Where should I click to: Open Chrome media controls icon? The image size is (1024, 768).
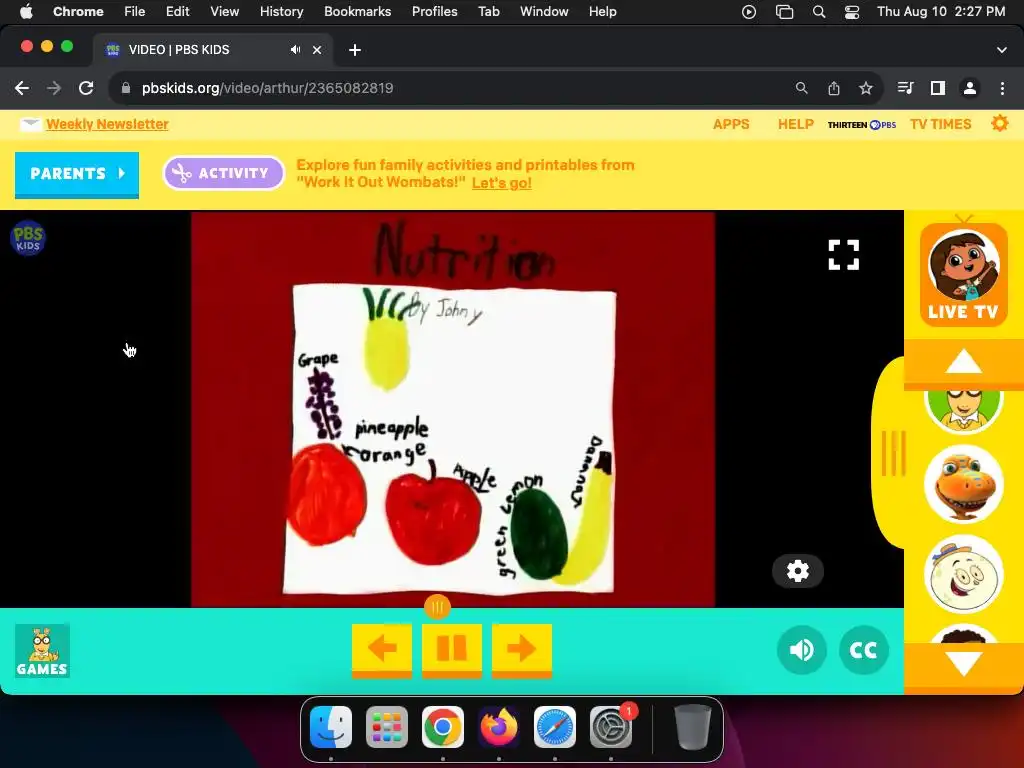[905, 88]
